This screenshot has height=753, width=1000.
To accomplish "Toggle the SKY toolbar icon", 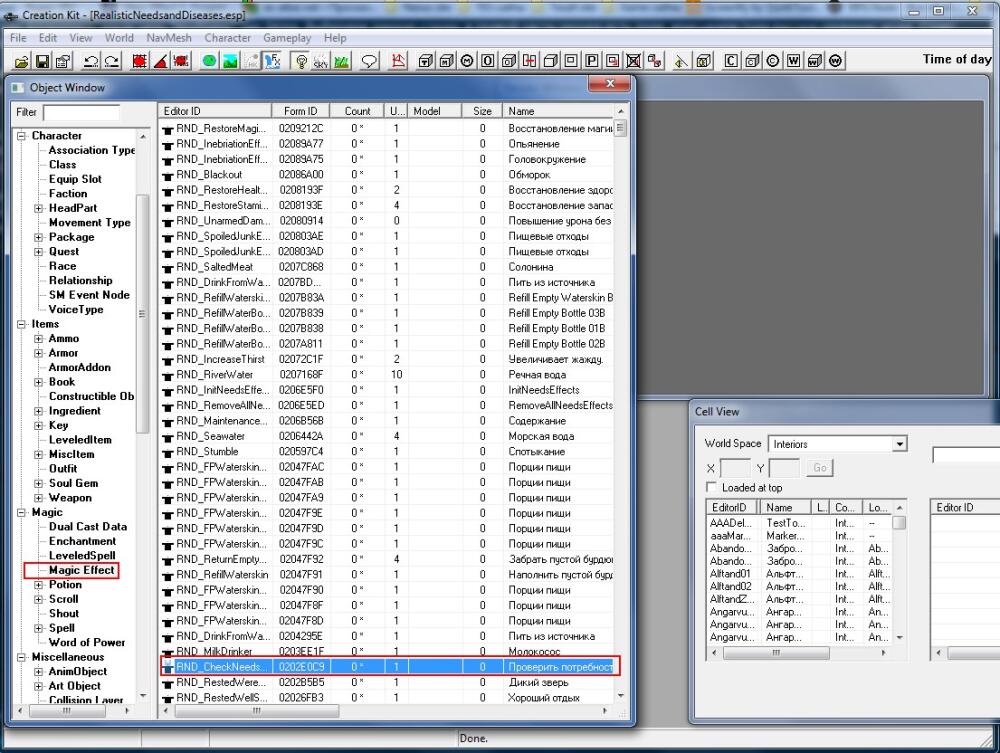I will click(x=321, y=61).
